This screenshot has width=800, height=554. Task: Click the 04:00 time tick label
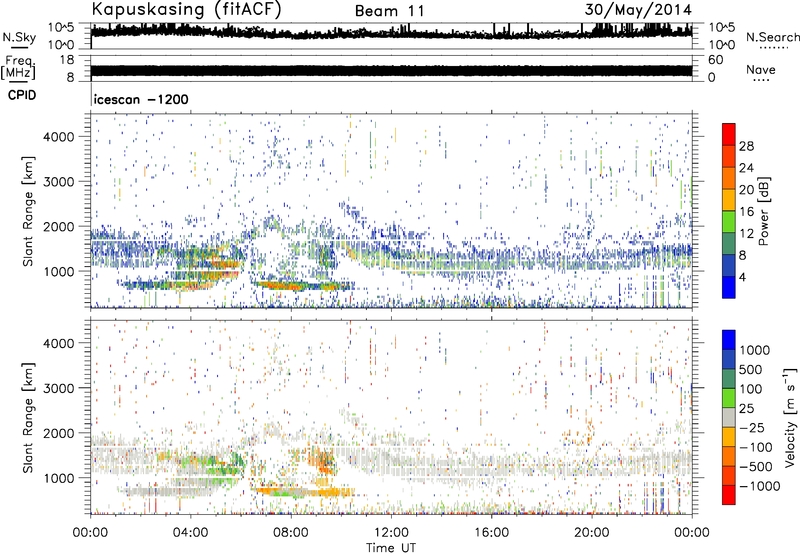pos(190,532)
